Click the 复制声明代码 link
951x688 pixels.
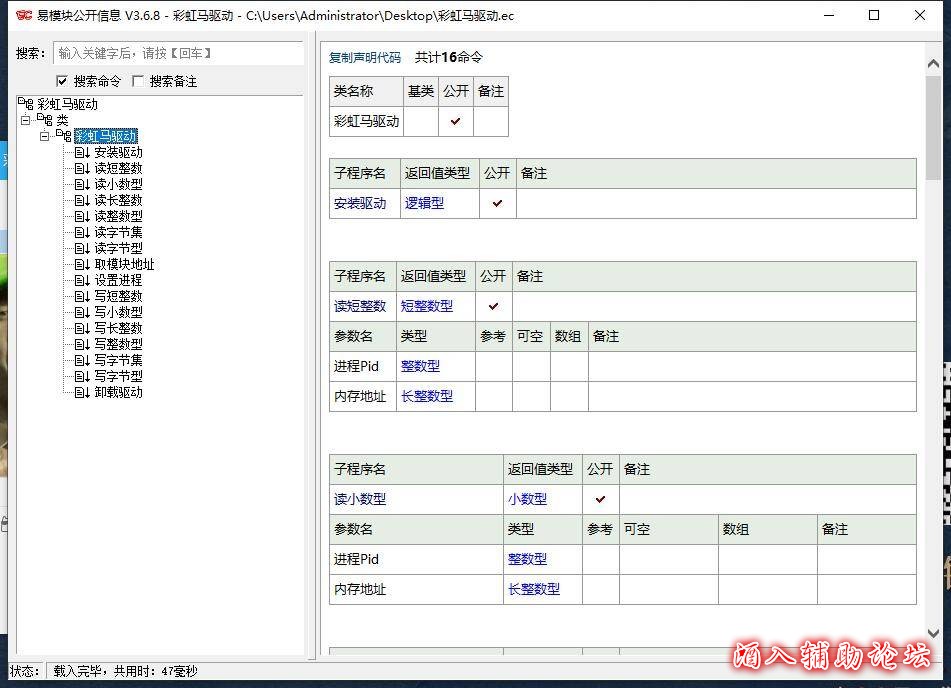point(364,58)
